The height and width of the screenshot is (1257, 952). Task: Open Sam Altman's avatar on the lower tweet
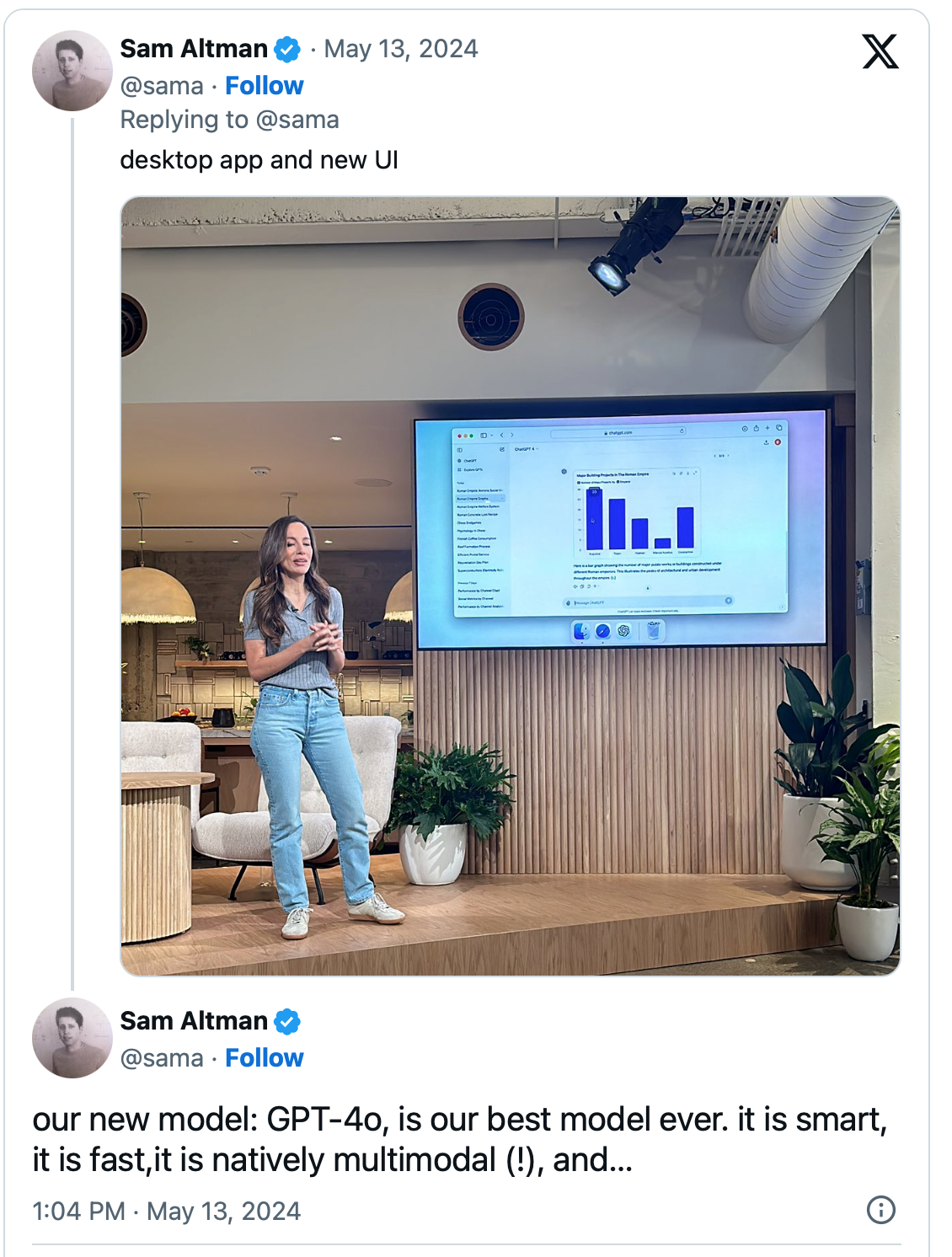point(72,1038)
